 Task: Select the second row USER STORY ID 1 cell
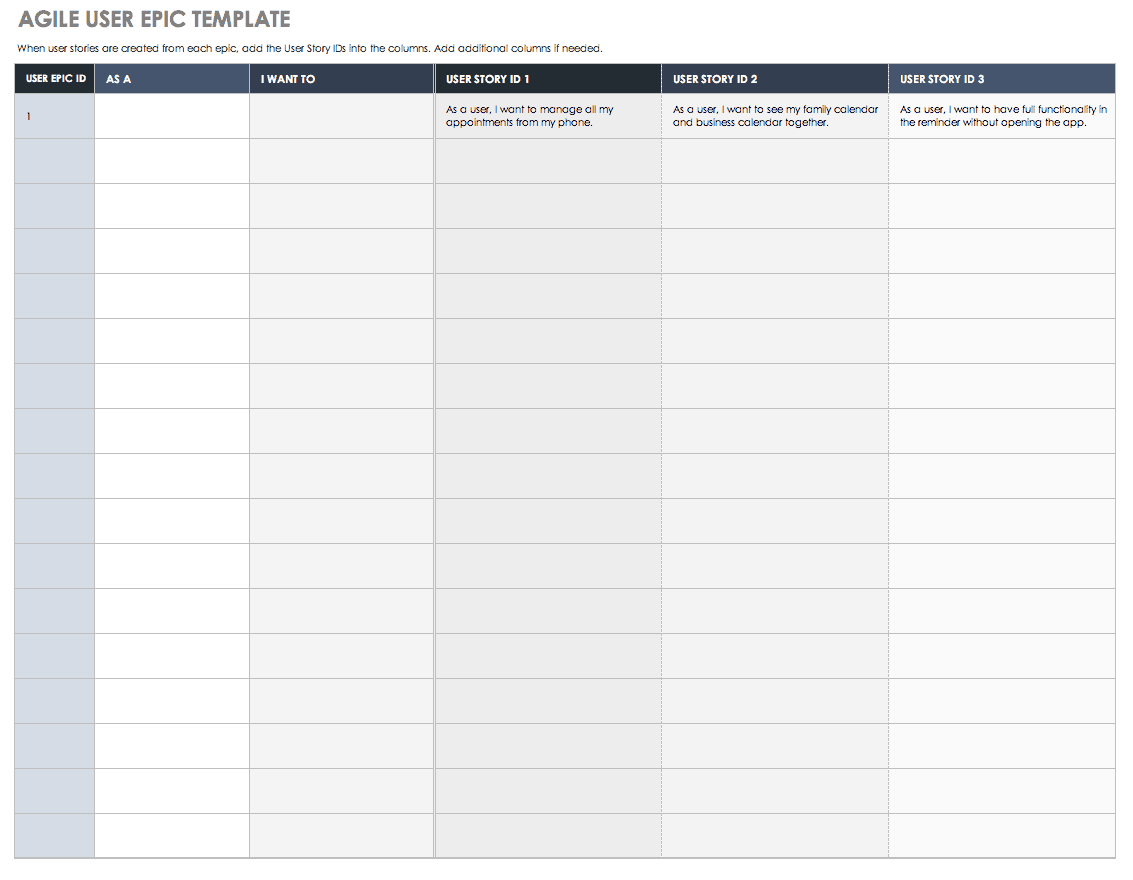[x=547, y=161]
